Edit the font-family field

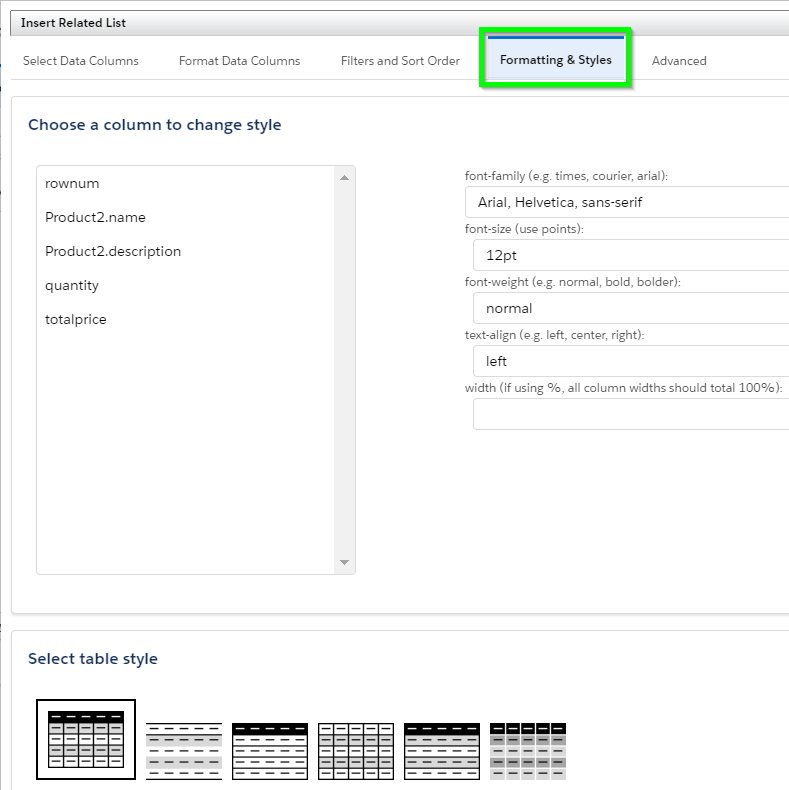(x=627, y=202)
